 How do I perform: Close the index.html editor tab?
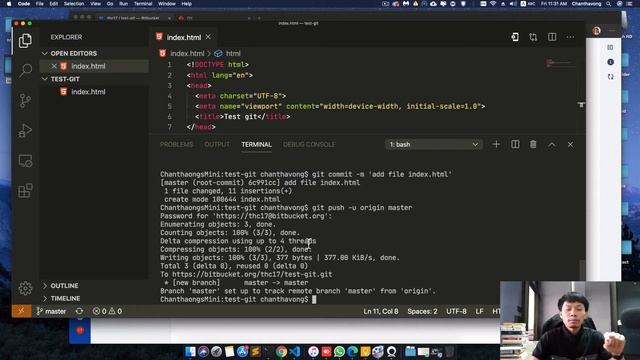pos(208,37)
